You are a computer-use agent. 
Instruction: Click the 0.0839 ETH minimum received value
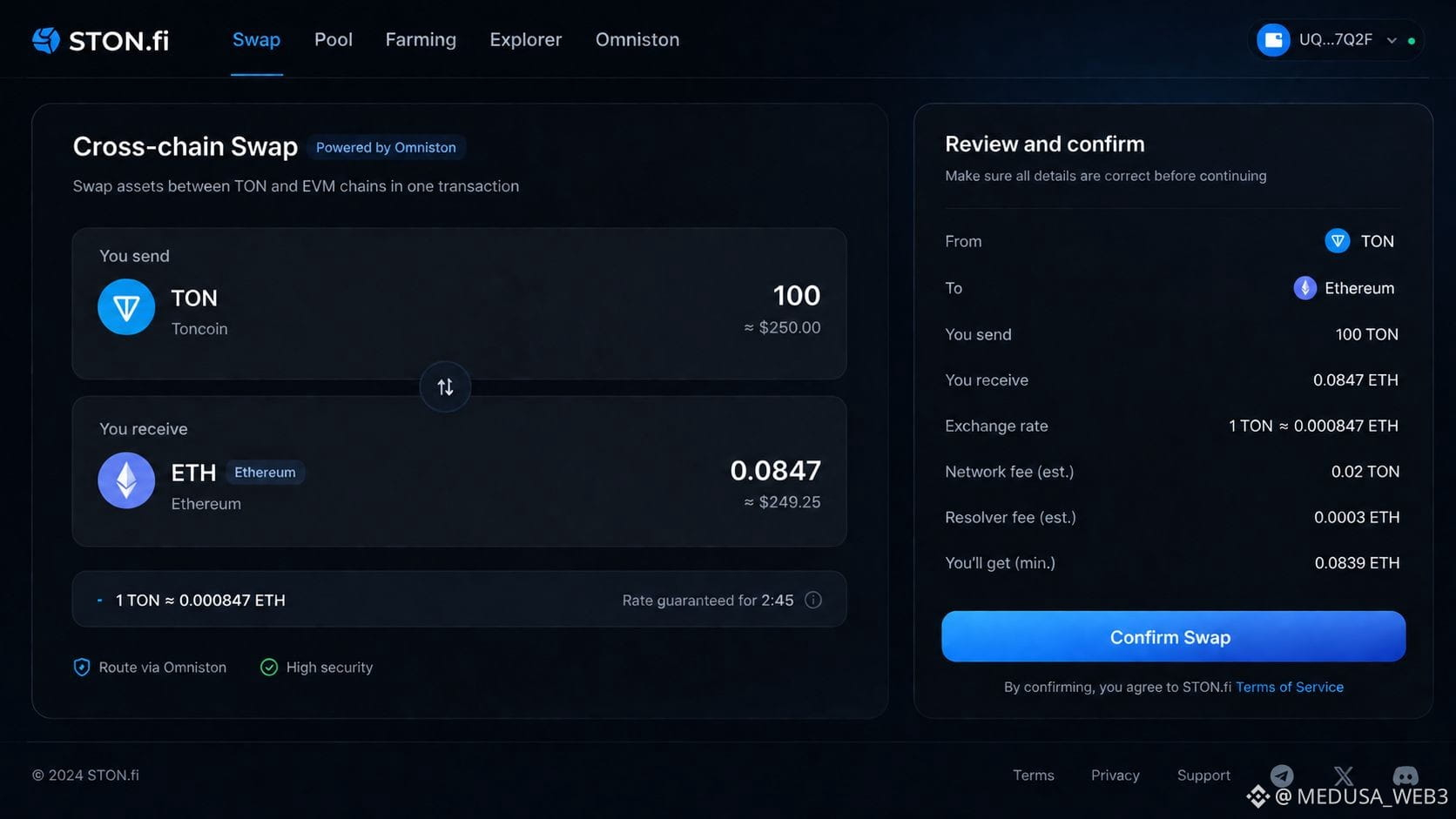tap(1357, 563)
